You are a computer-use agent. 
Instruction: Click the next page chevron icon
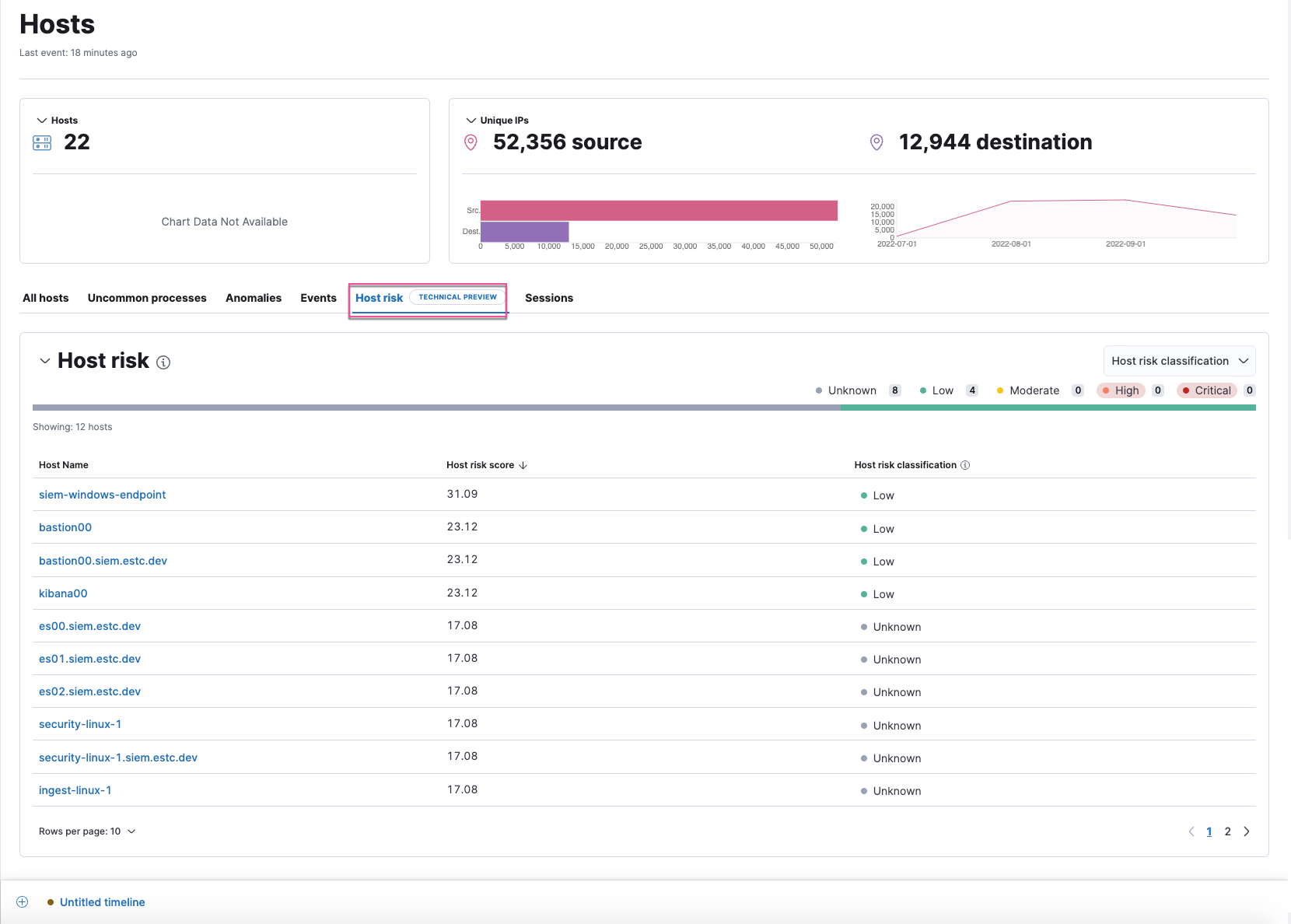(1247, 831)
